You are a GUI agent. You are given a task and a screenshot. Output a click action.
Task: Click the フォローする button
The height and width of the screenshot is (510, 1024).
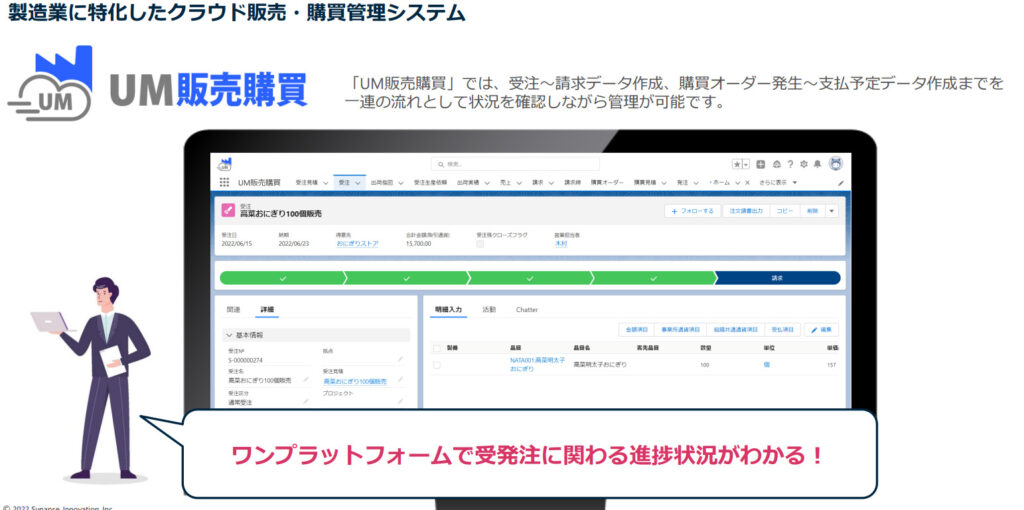coord(693,211)
